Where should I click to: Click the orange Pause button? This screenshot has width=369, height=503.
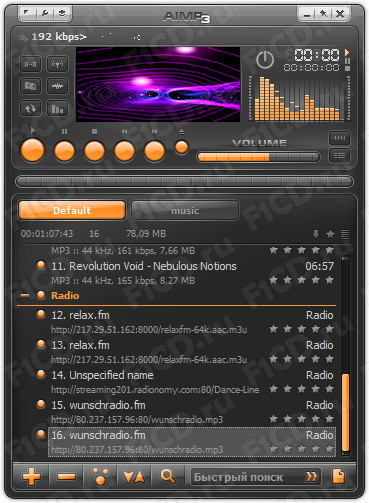[64, 151]
